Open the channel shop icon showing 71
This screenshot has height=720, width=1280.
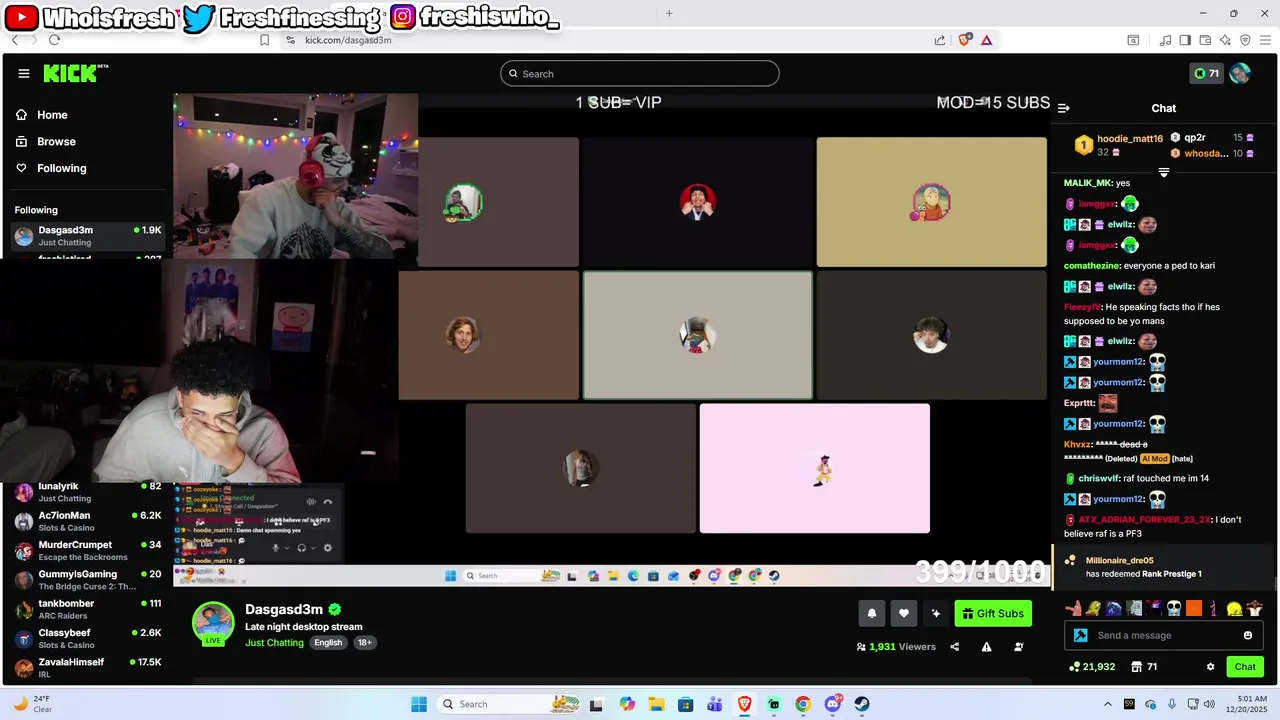(1144, 667)
